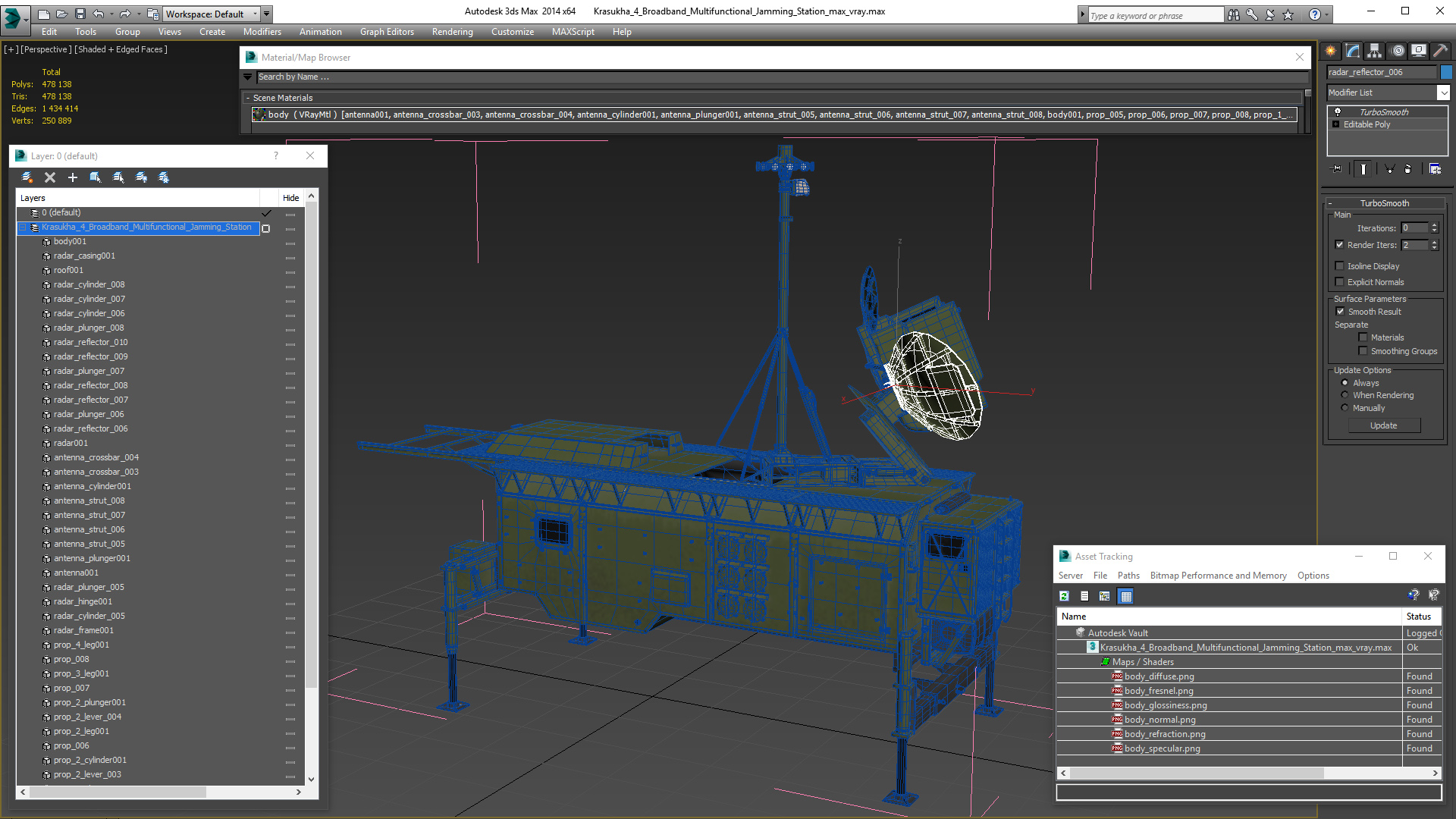Select the Always update option radio
Viewport: 1456px width, 819px height.
[1345, 383]
